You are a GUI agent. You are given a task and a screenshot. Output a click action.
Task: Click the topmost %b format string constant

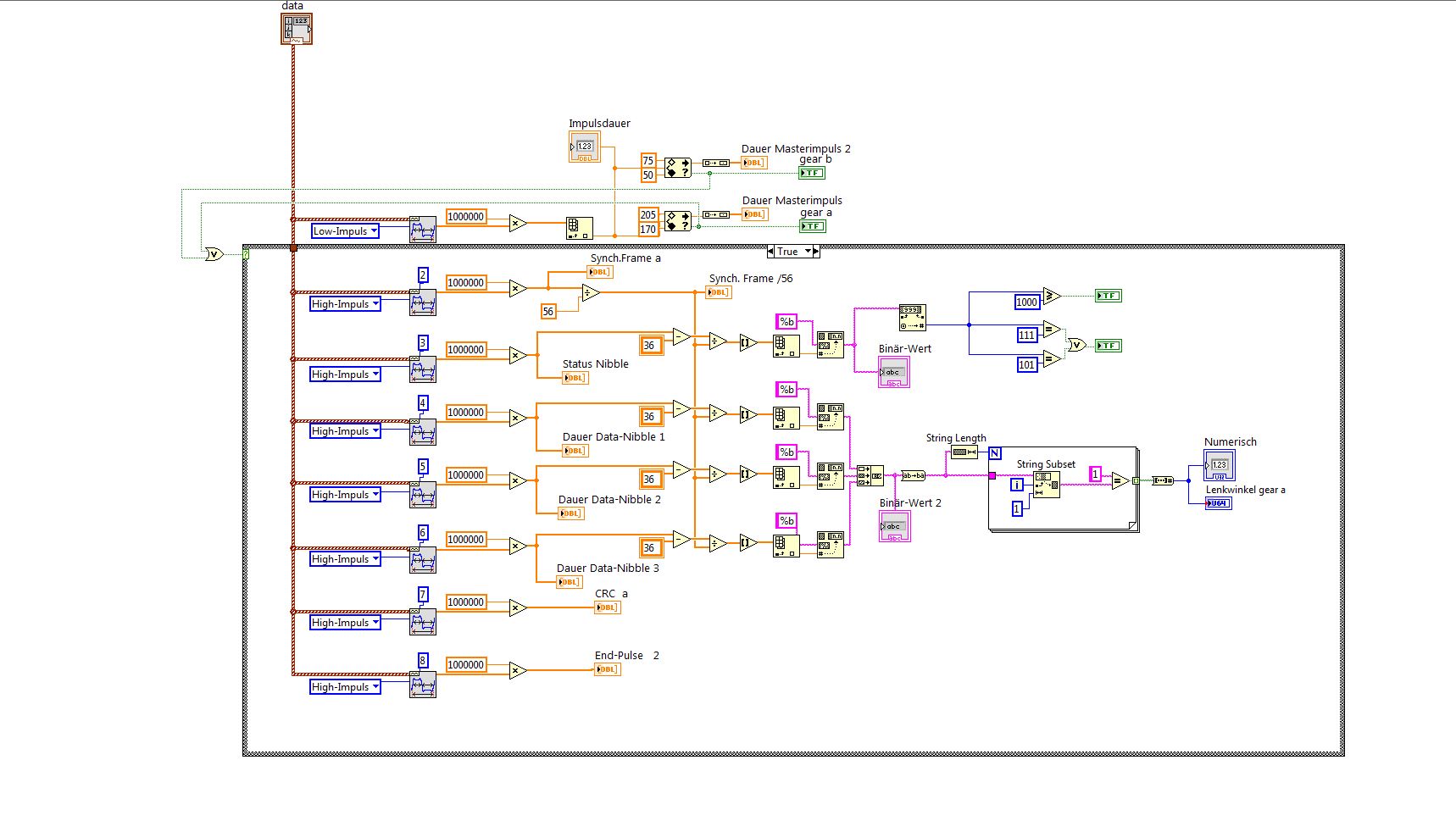click(x=786, y=321)
